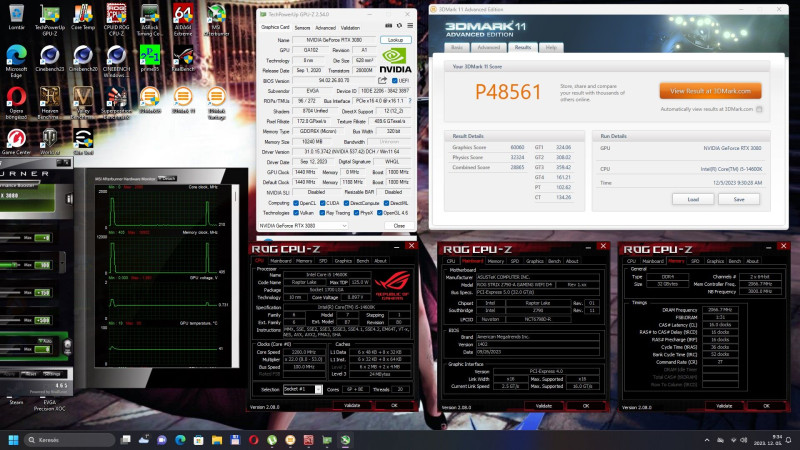This screenshot has height=450, width=800.
Task: Launch the World of Tanks desktop shortcut
Action: [49, 142]
